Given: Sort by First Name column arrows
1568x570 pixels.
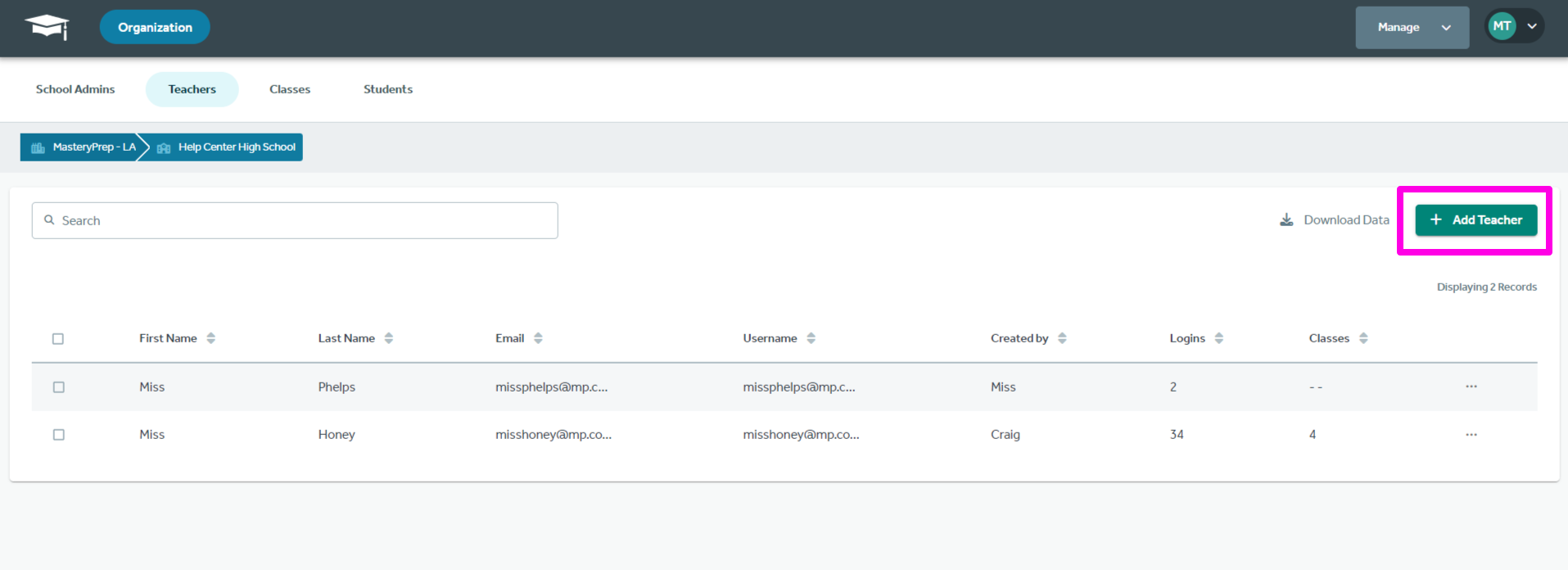Looking at the screenshot, I should (211, 338).
